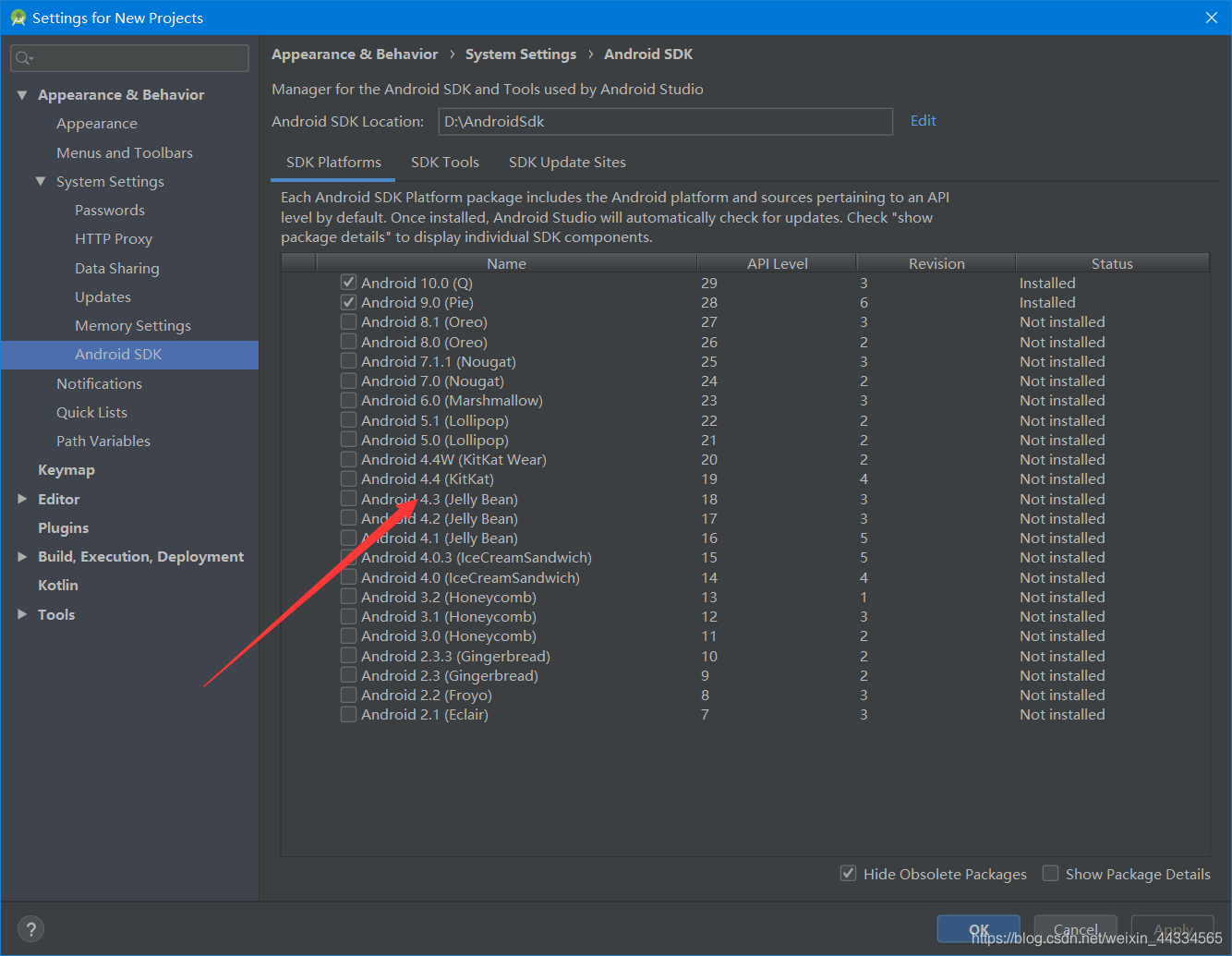The image size is (1232, 956).
Task: Enable the Android 7.1.1 (Nougat) checkbox
Action: point(348,361)
